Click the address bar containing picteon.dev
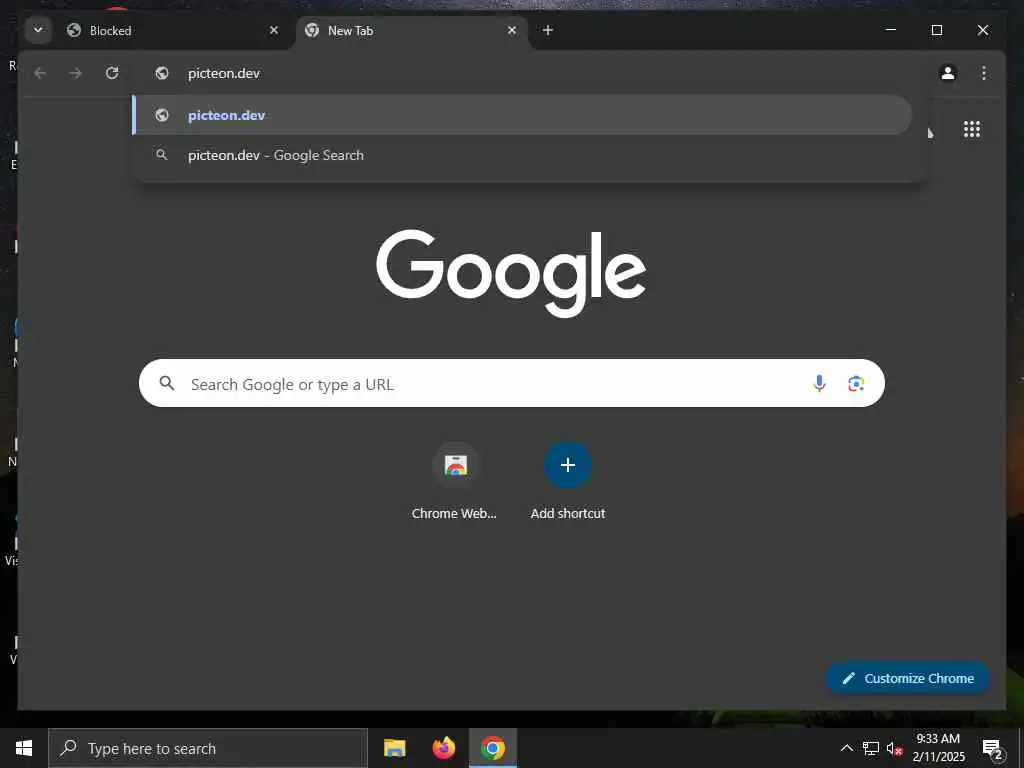This screenshot has width=1024, height=768. (x=529, y=73)
